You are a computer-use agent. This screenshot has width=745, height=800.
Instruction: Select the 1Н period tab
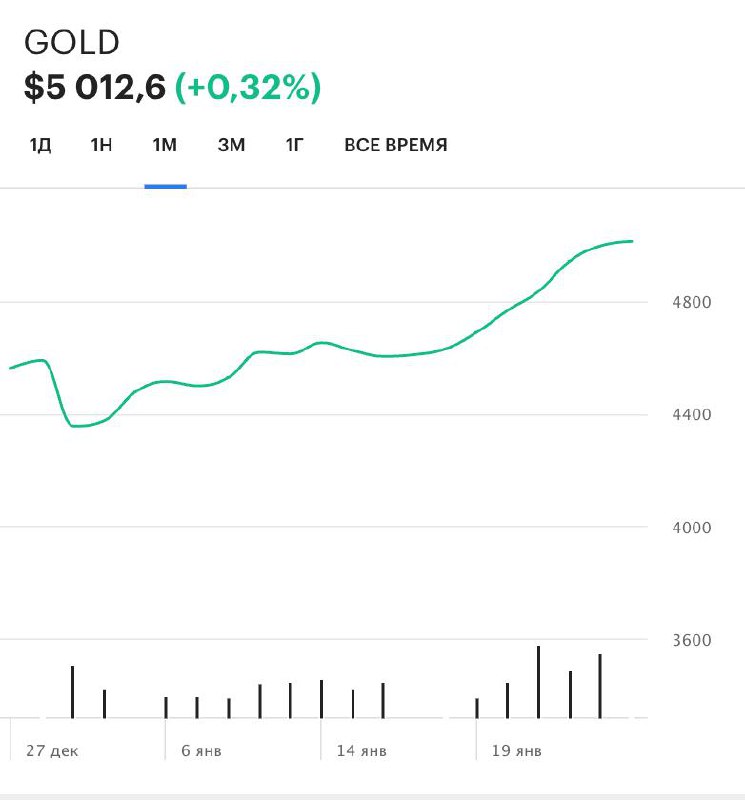pyautogui.click(x=101, y=145)
